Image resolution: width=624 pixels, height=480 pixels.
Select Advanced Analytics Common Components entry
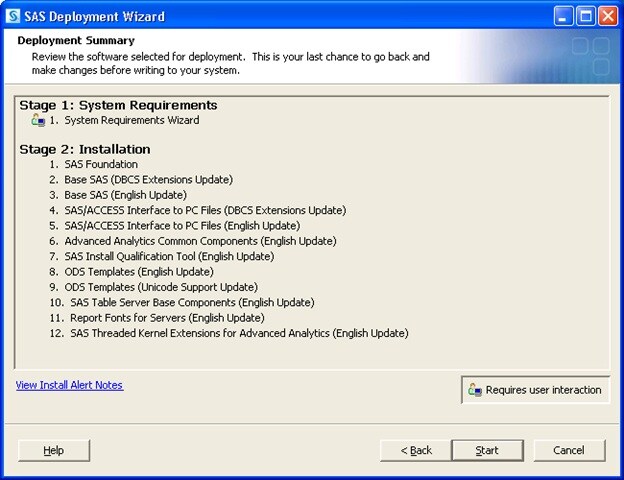200,241
